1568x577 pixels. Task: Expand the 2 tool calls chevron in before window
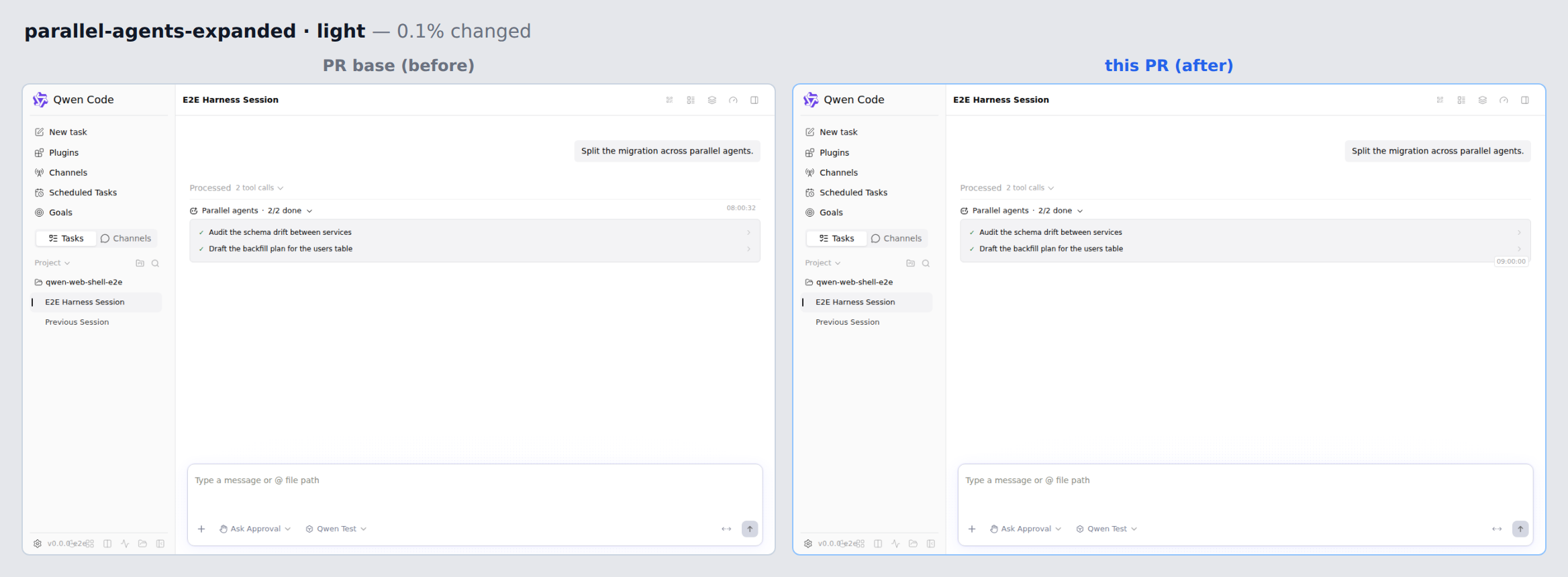point(281,188)
